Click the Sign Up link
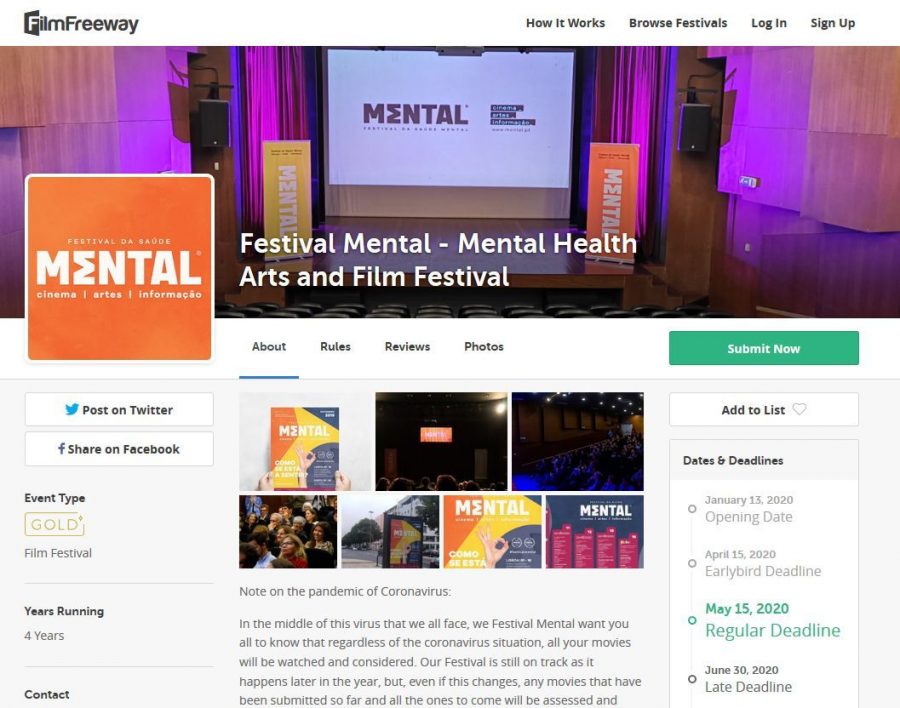 832,23
